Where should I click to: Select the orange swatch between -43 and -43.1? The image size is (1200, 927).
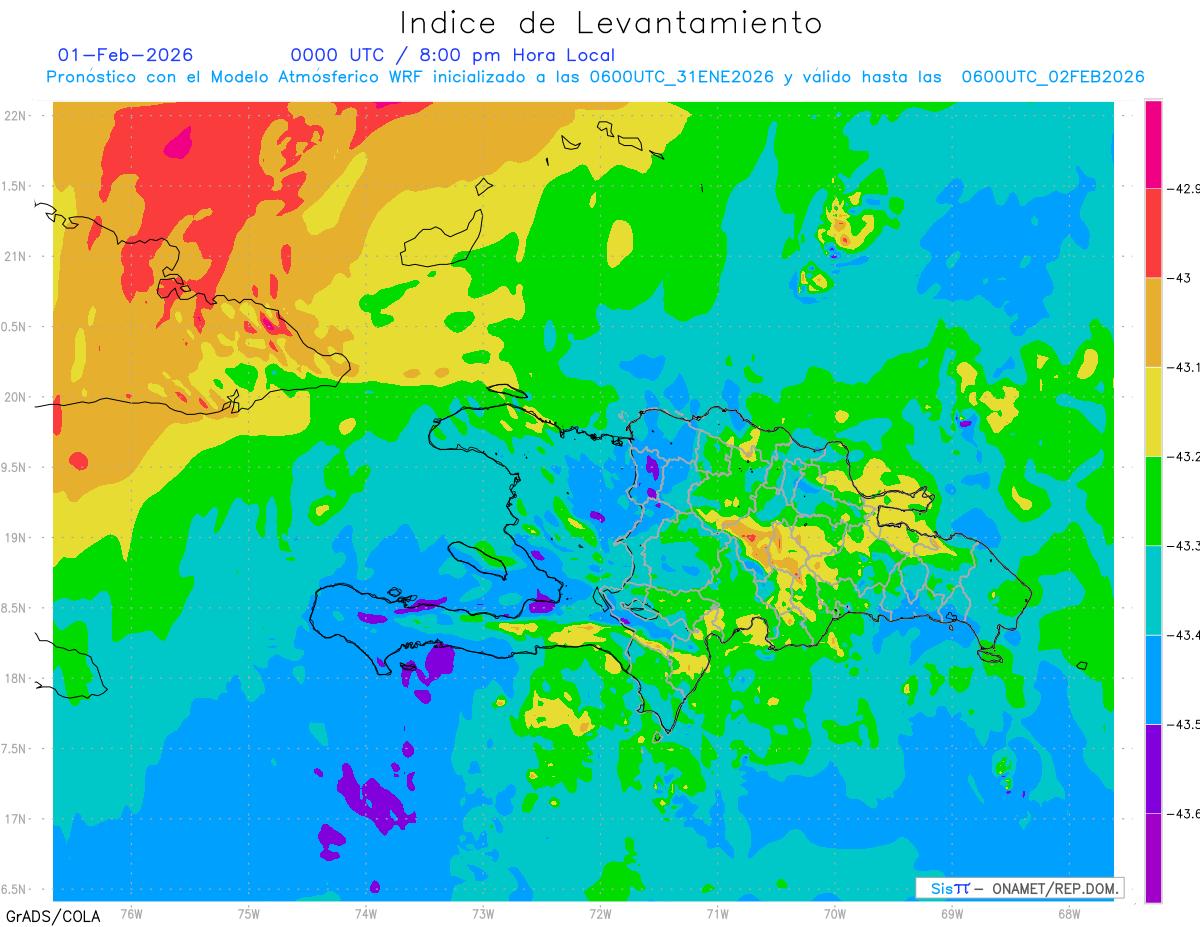click(1153, 322)
